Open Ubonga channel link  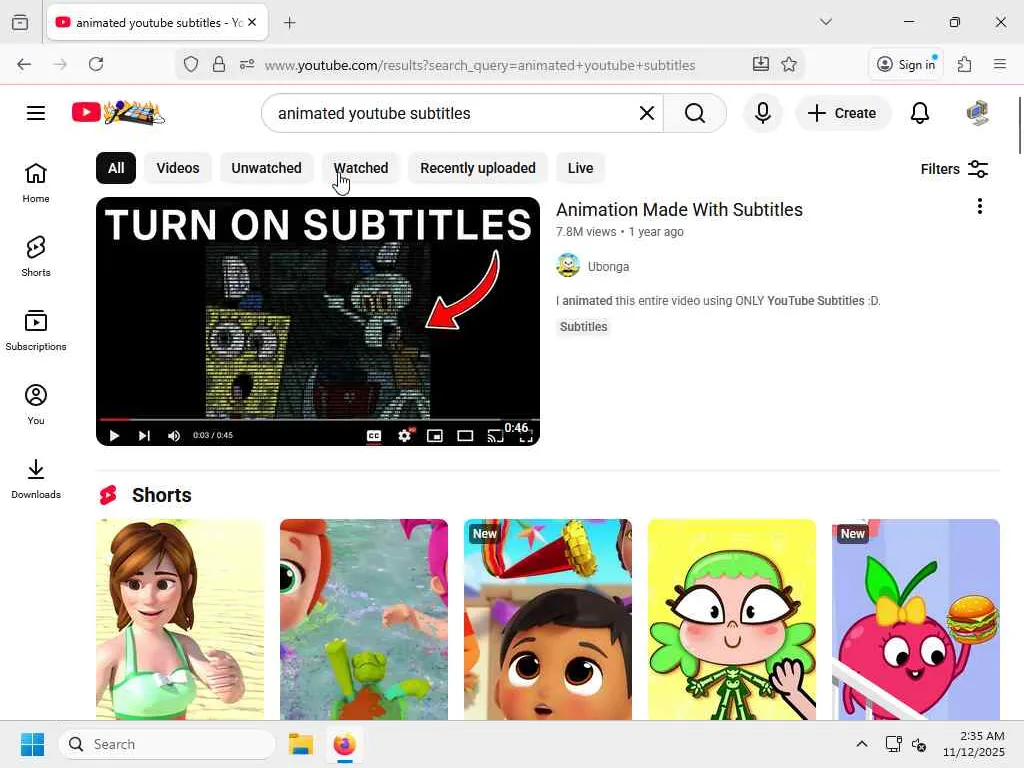point(608,266)
